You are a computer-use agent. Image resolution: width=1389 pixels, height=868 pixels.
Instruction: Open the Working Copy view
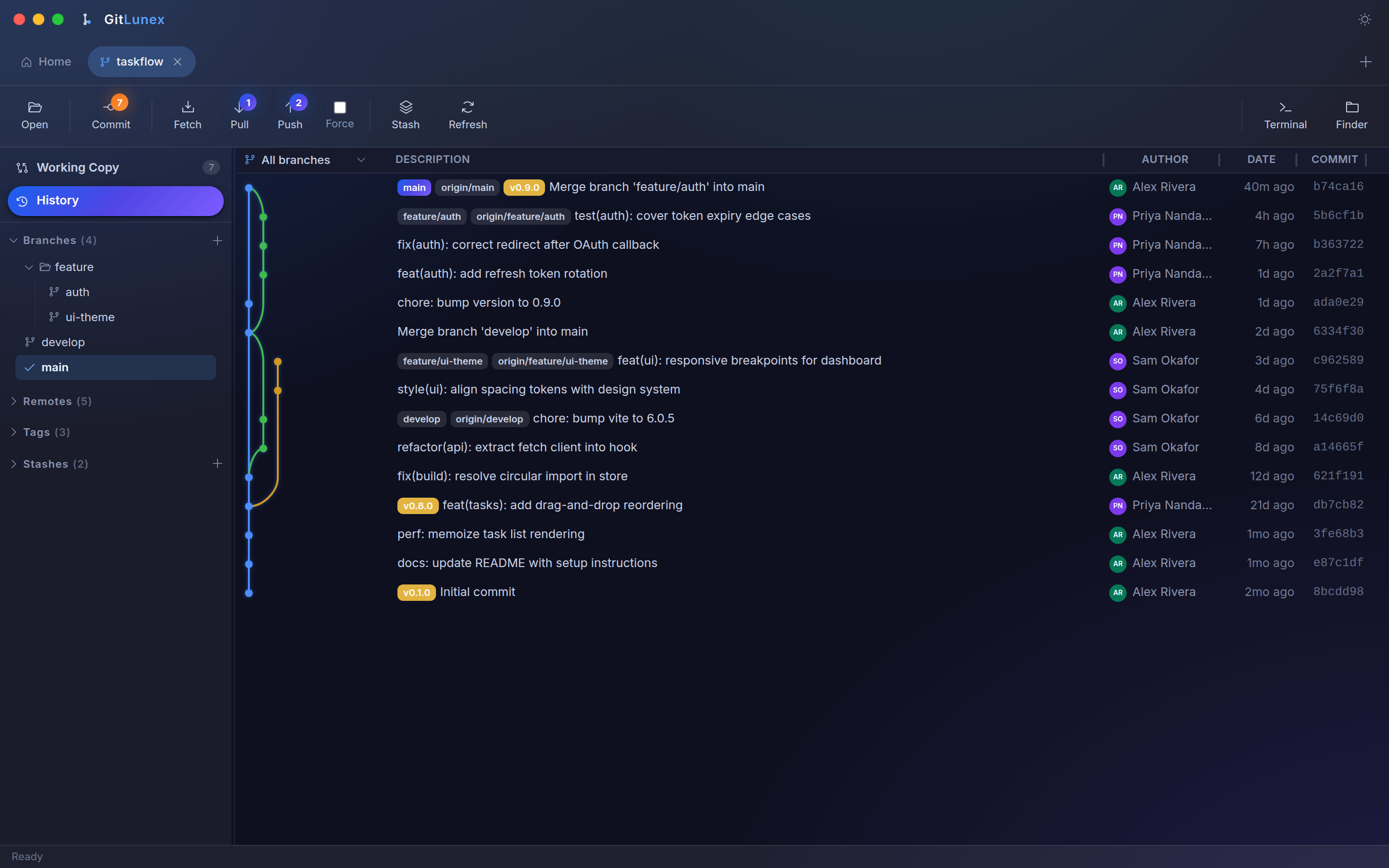[115, 167]
